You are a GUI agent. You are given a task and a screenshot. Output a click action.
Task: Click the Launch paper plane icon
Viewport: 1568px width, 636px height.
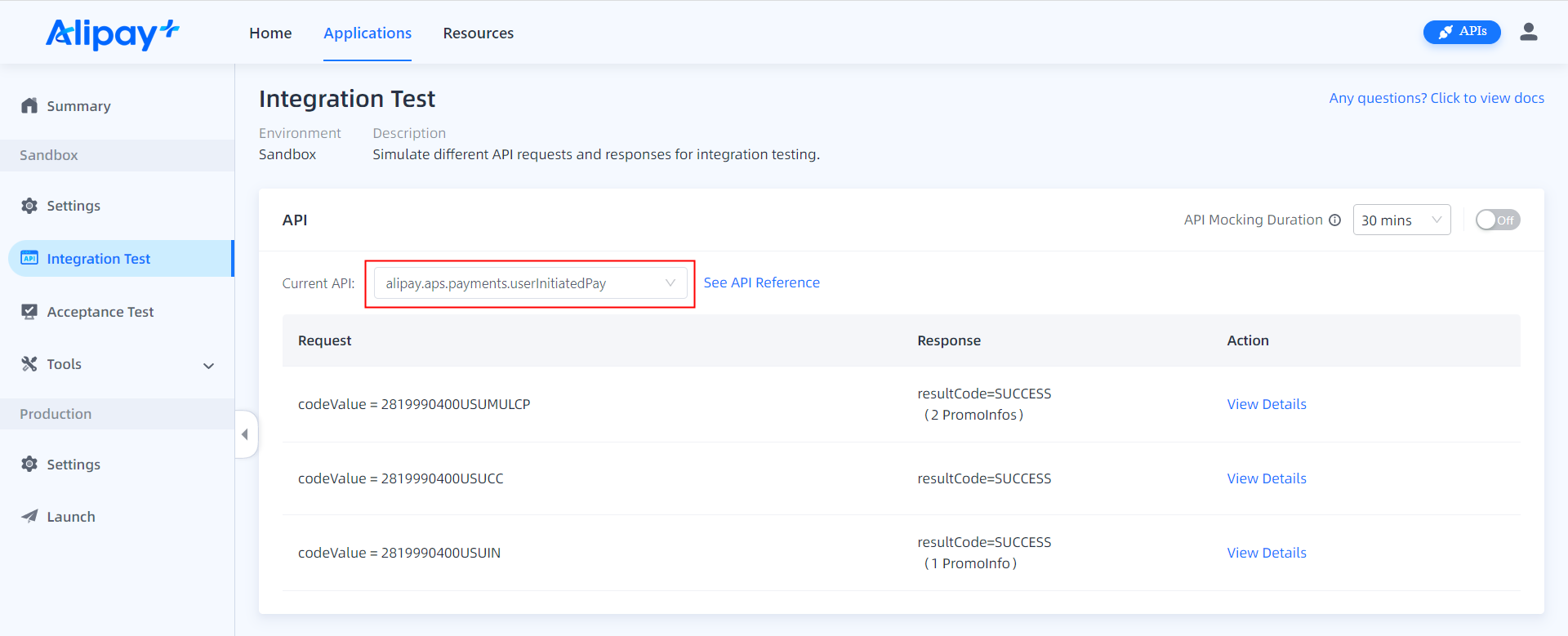pyautogui.click(x=29, y=517)
